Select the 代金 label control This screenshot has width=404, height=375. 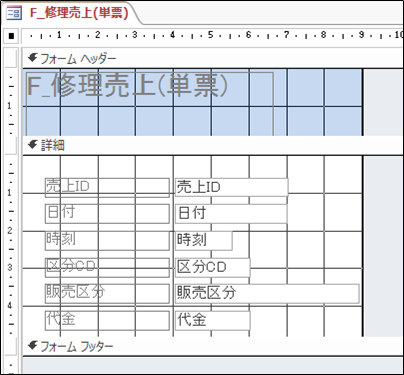[107, 320]
